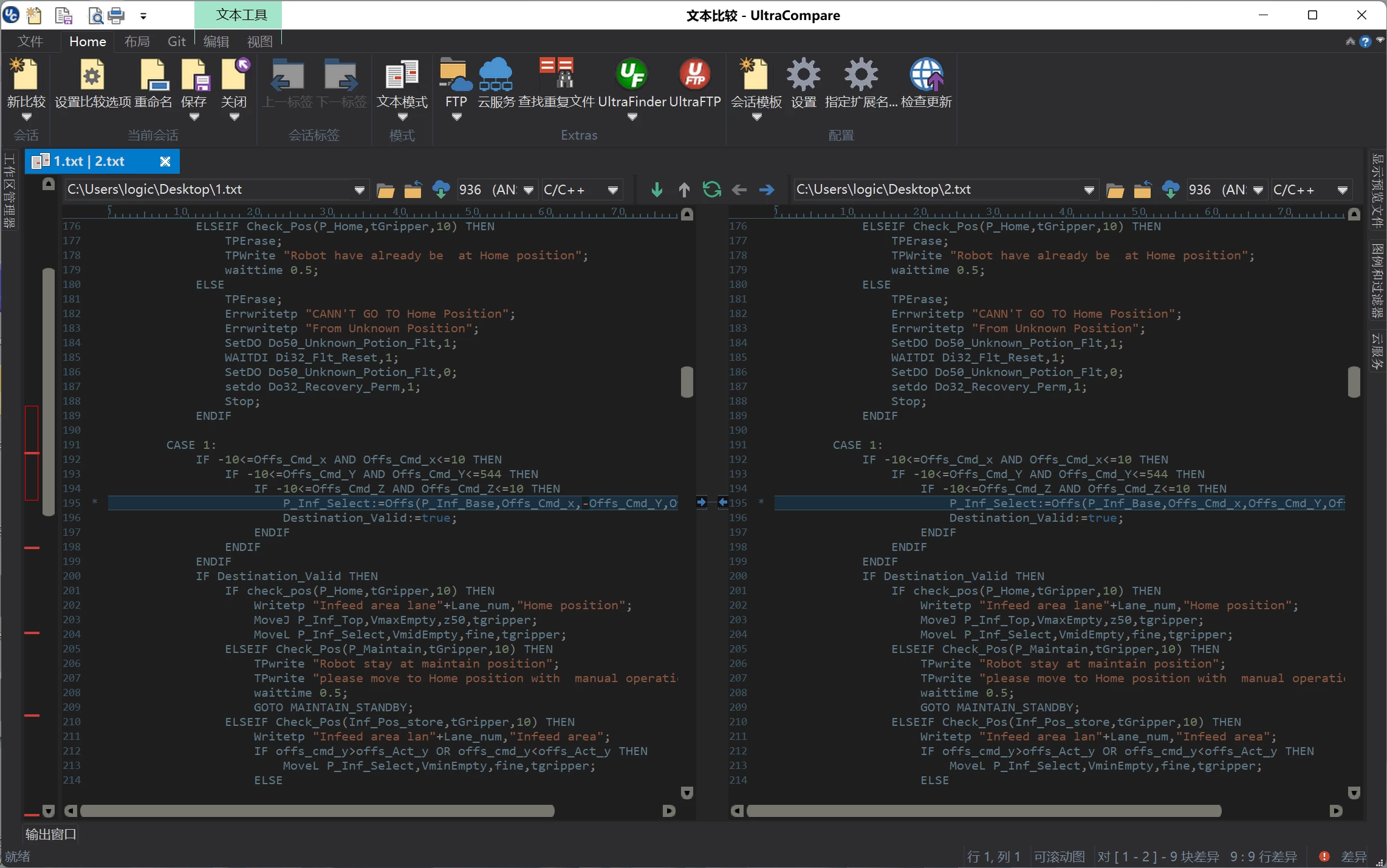Viewport: 1387px width, 868px height.
Task: Switch to the 视图 ribbon tab
Action: (x=260, y=41)
